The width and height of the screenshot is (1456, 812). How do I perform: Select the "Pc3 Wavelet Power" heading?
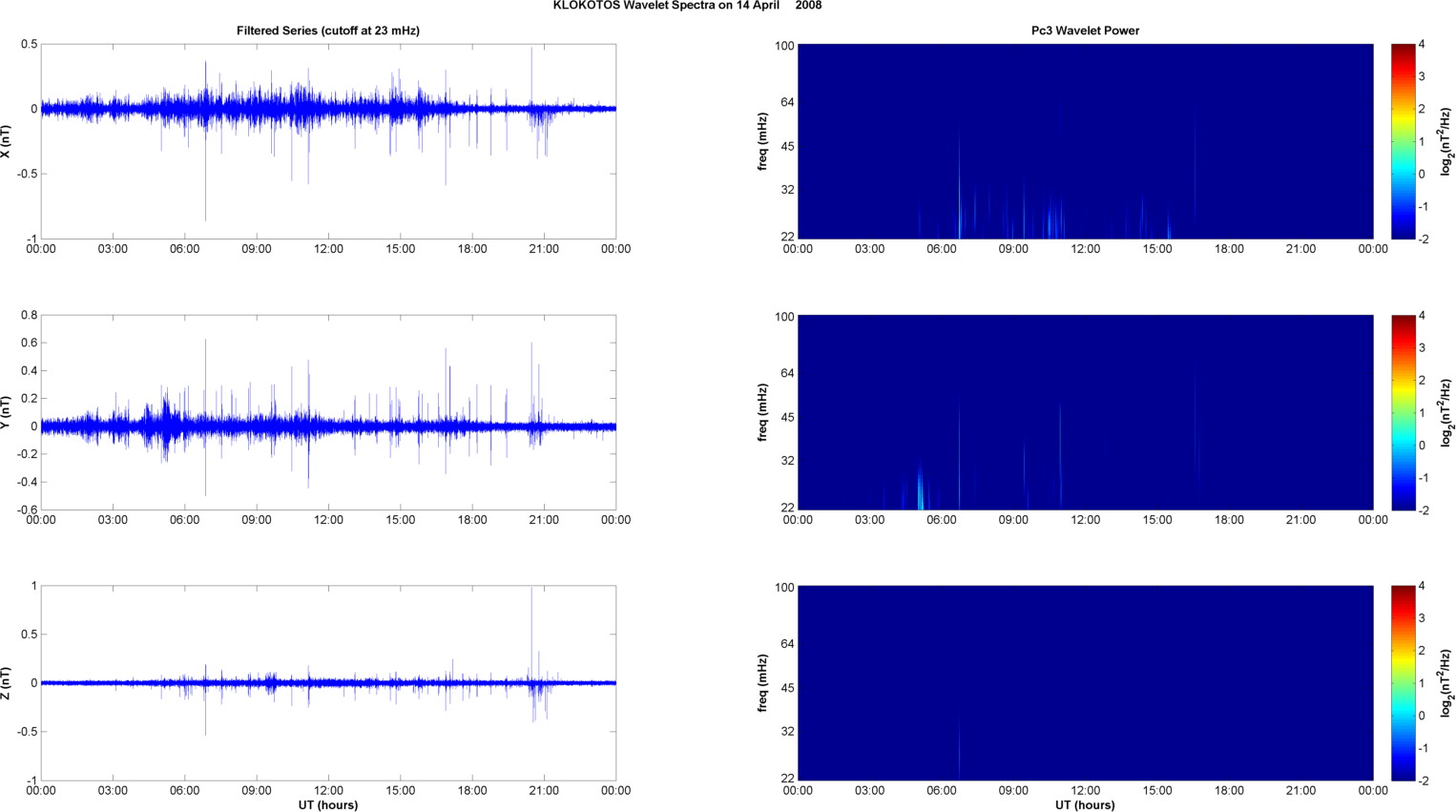click(1085, 31)
